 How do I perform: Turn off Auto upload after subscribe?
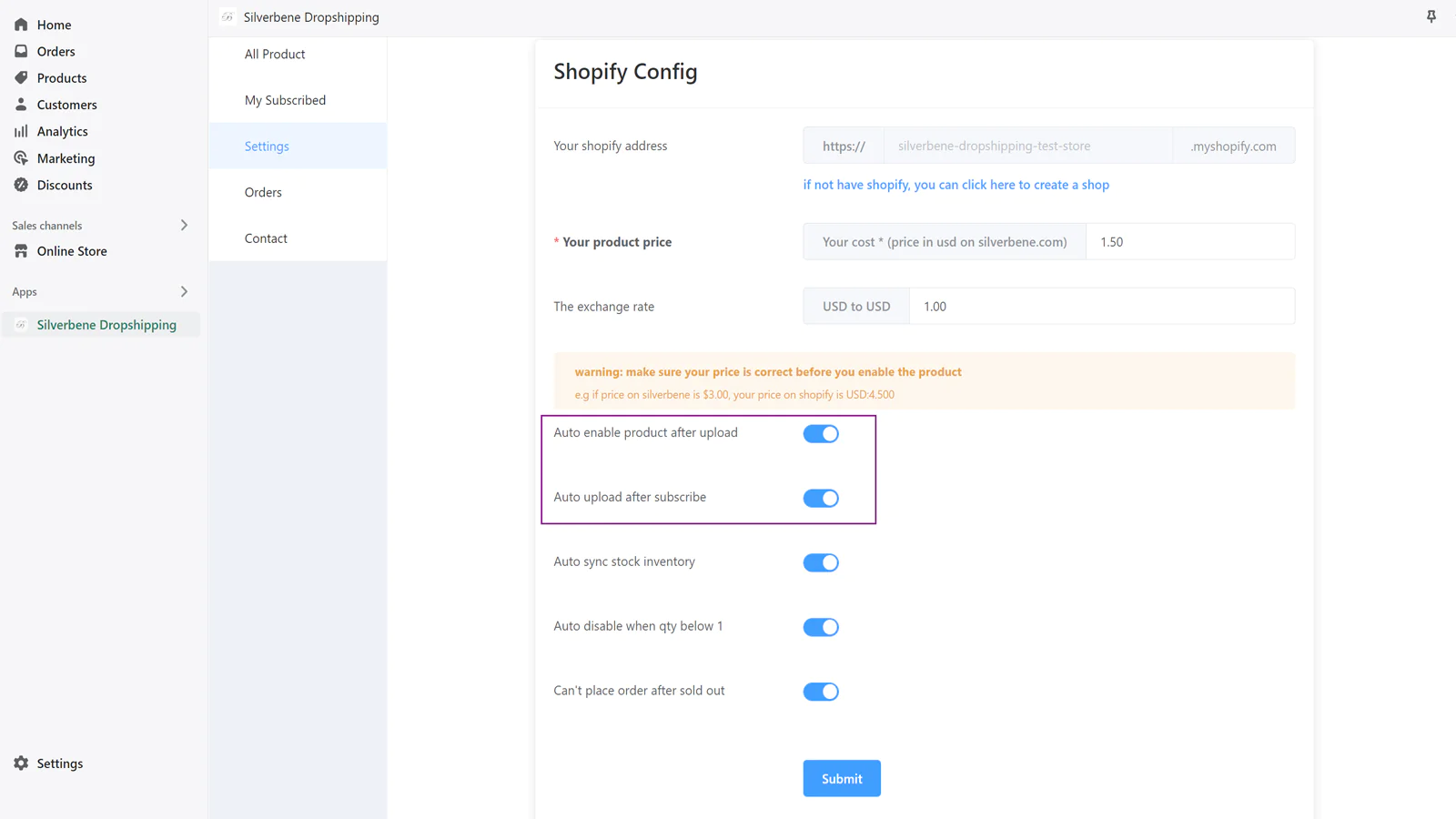pos(820,499)
